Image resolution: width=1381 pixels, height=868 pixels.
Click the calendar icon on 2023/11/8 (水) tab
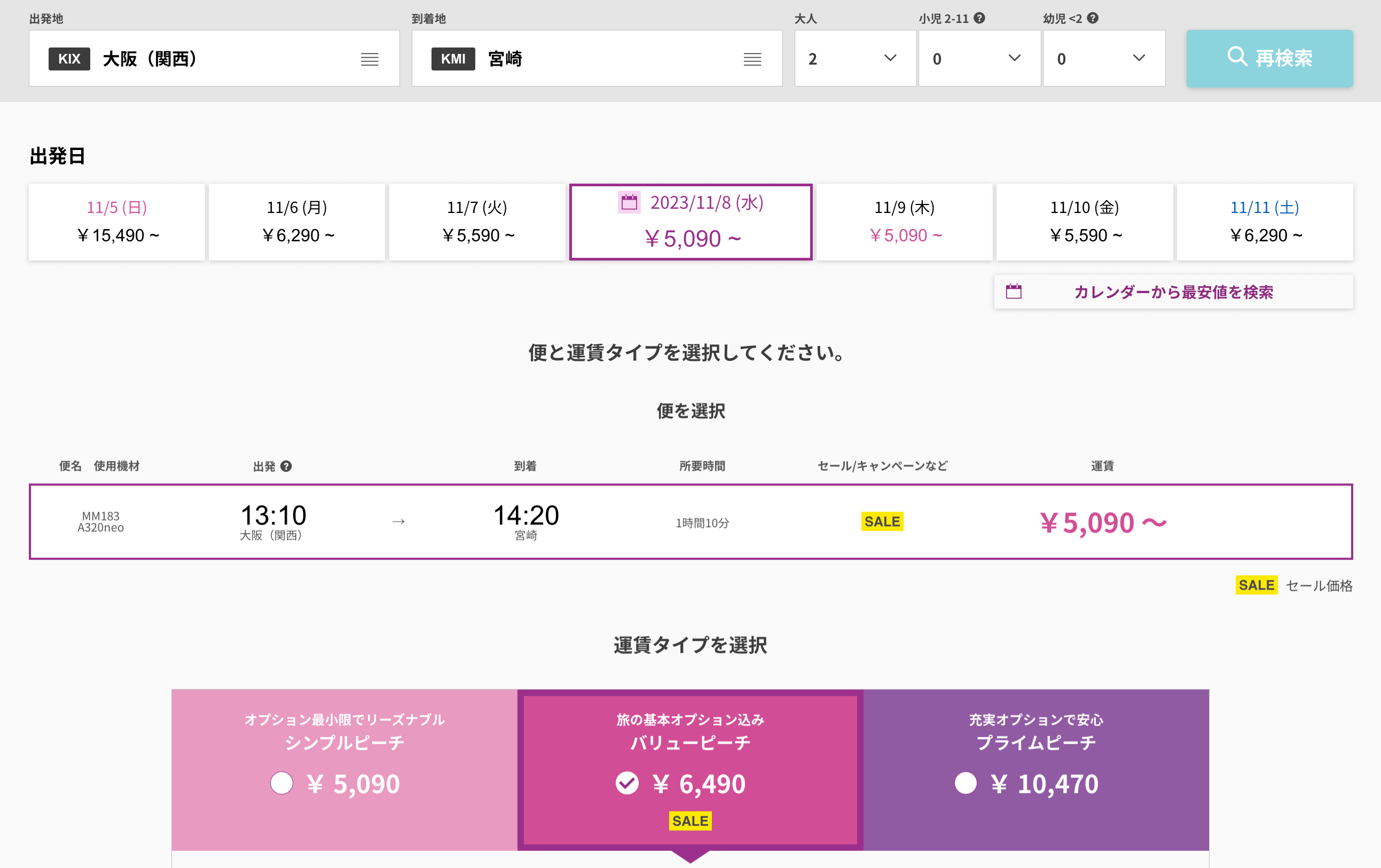click(x=629, y=202)
